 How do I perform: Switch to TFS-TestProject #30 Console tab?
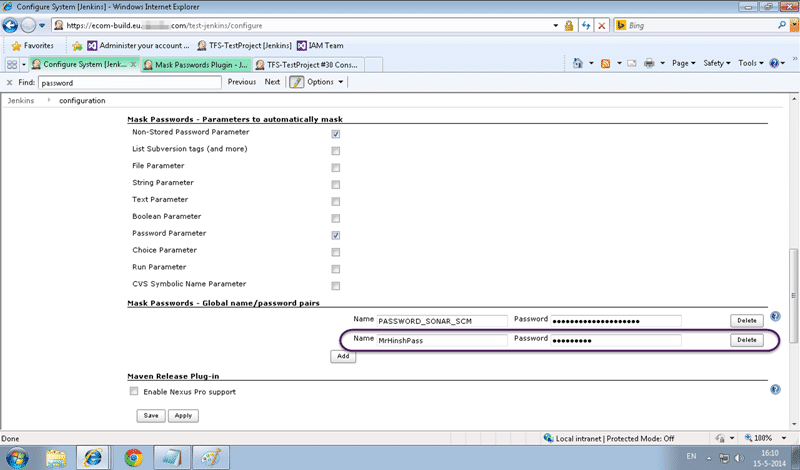(308, 65)
